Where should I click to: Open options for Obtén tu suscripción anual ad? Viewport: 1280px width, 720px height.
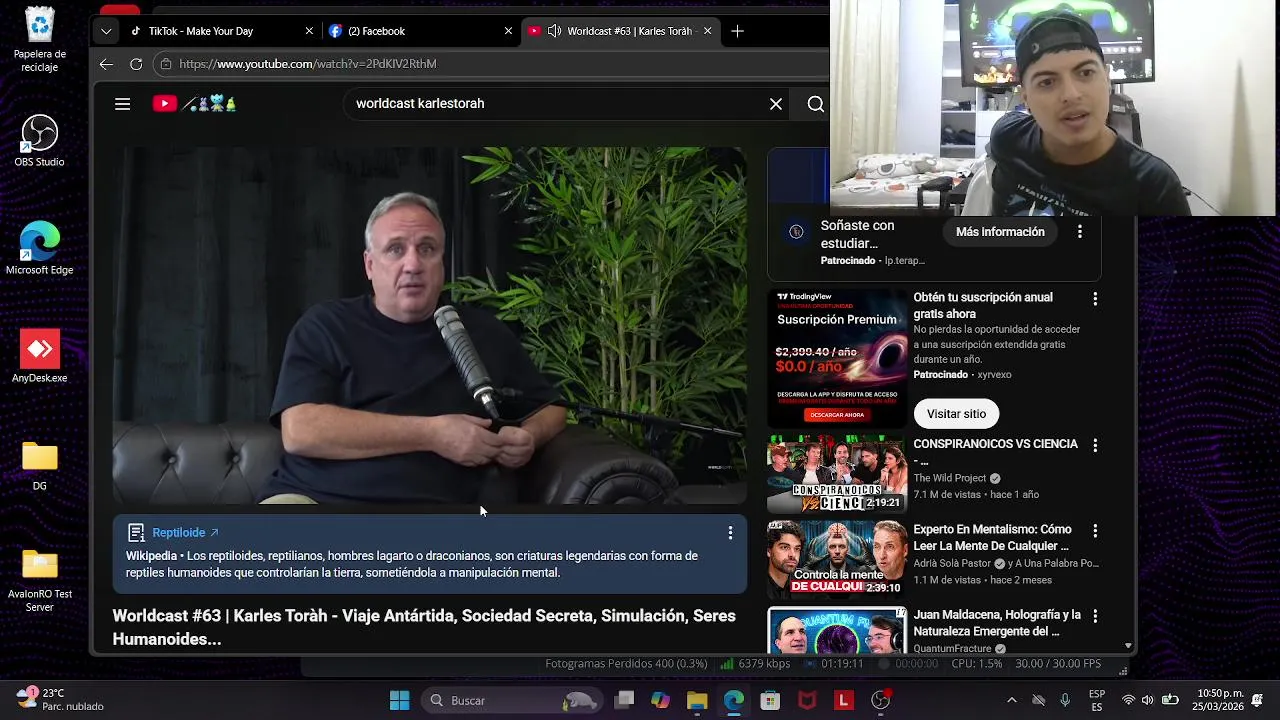[x=1095, y=299]
